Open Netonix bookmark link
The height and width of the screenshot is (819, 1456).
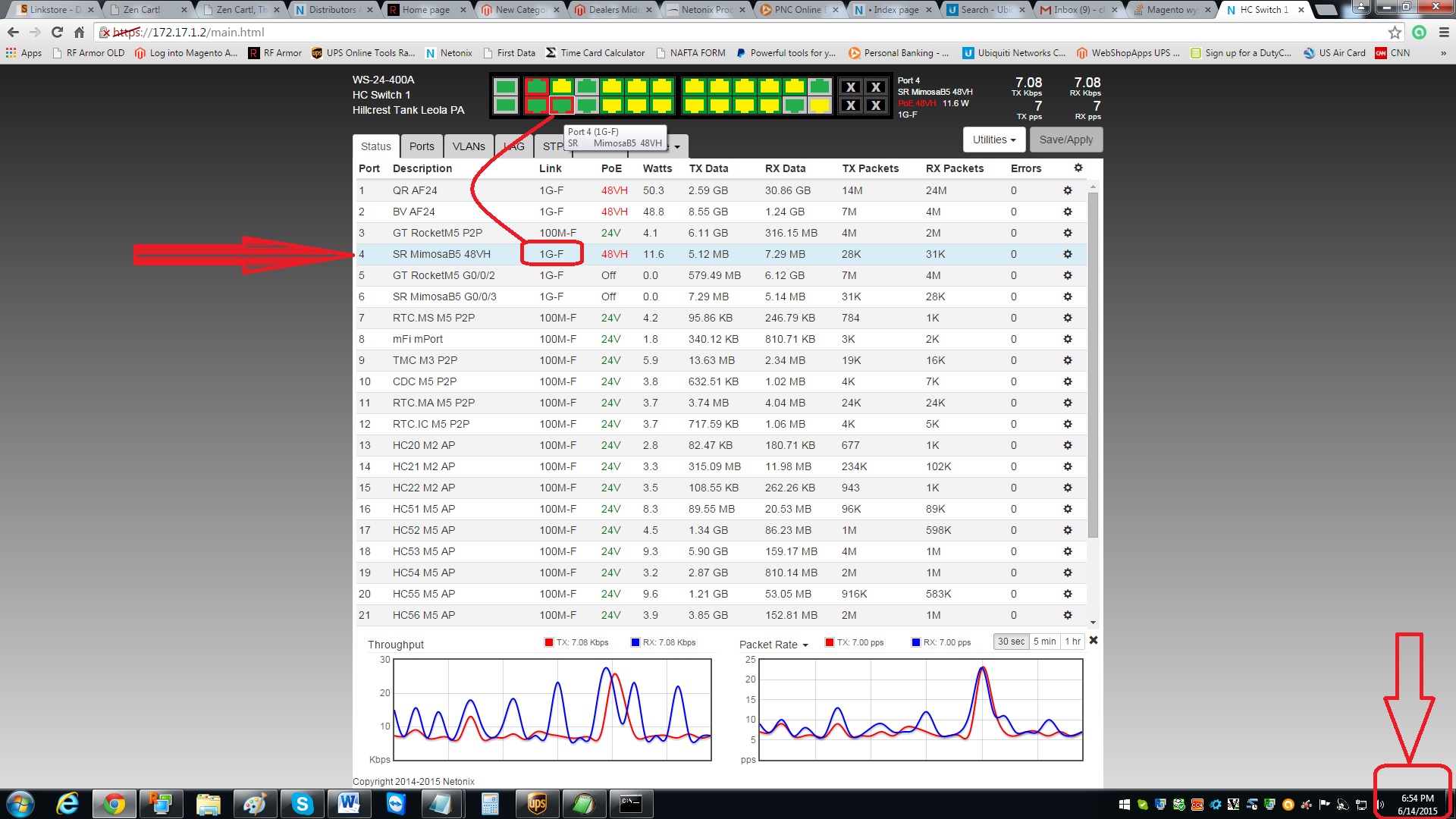449,53
